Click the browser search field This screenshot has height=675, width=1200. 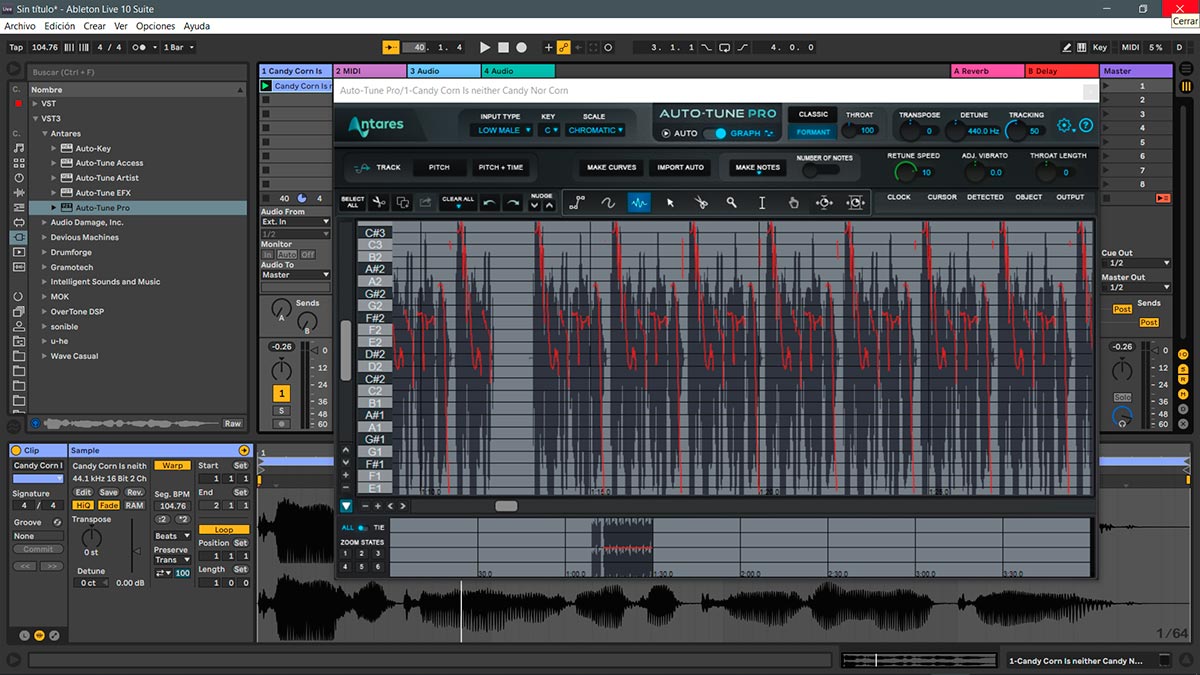click(137, 72)
